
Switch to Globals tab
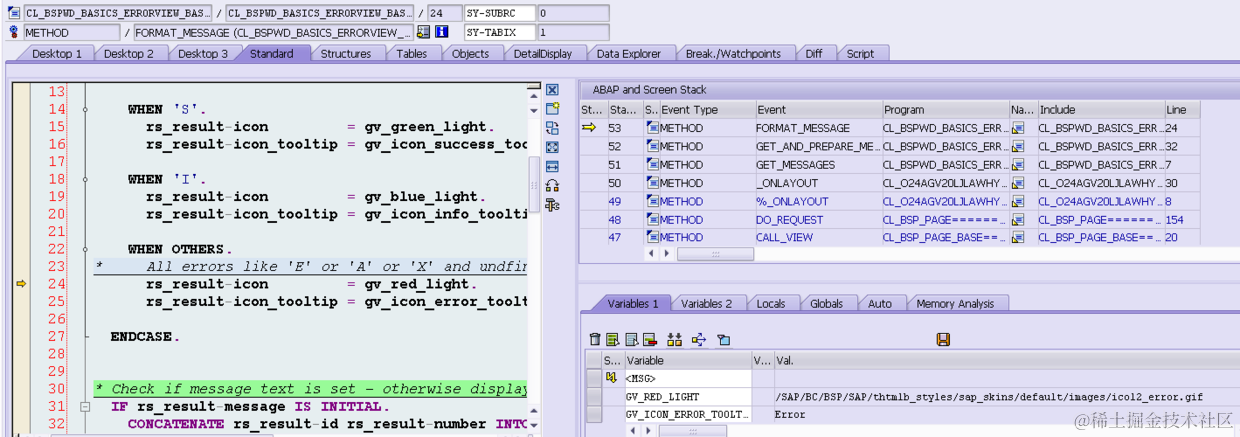826,304
